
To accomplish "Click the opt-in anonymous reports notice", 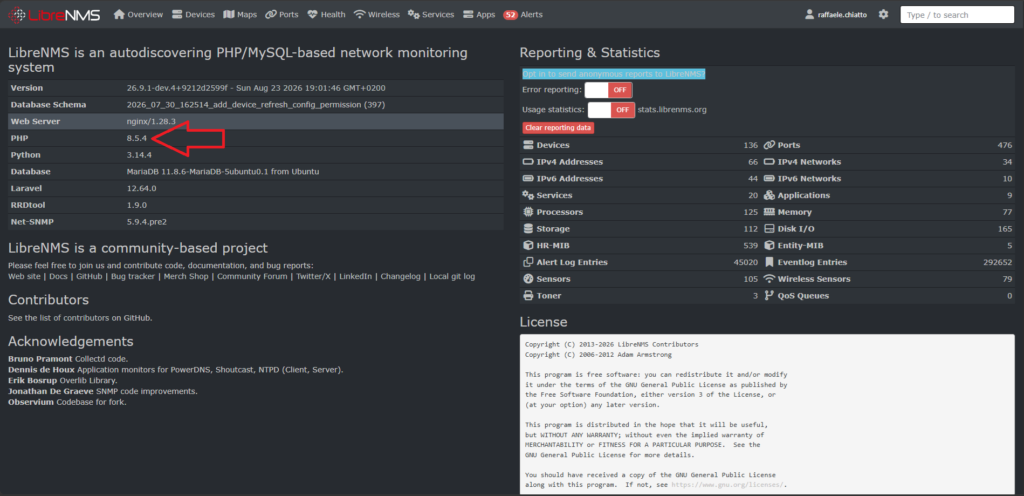I will coord(614,74).
